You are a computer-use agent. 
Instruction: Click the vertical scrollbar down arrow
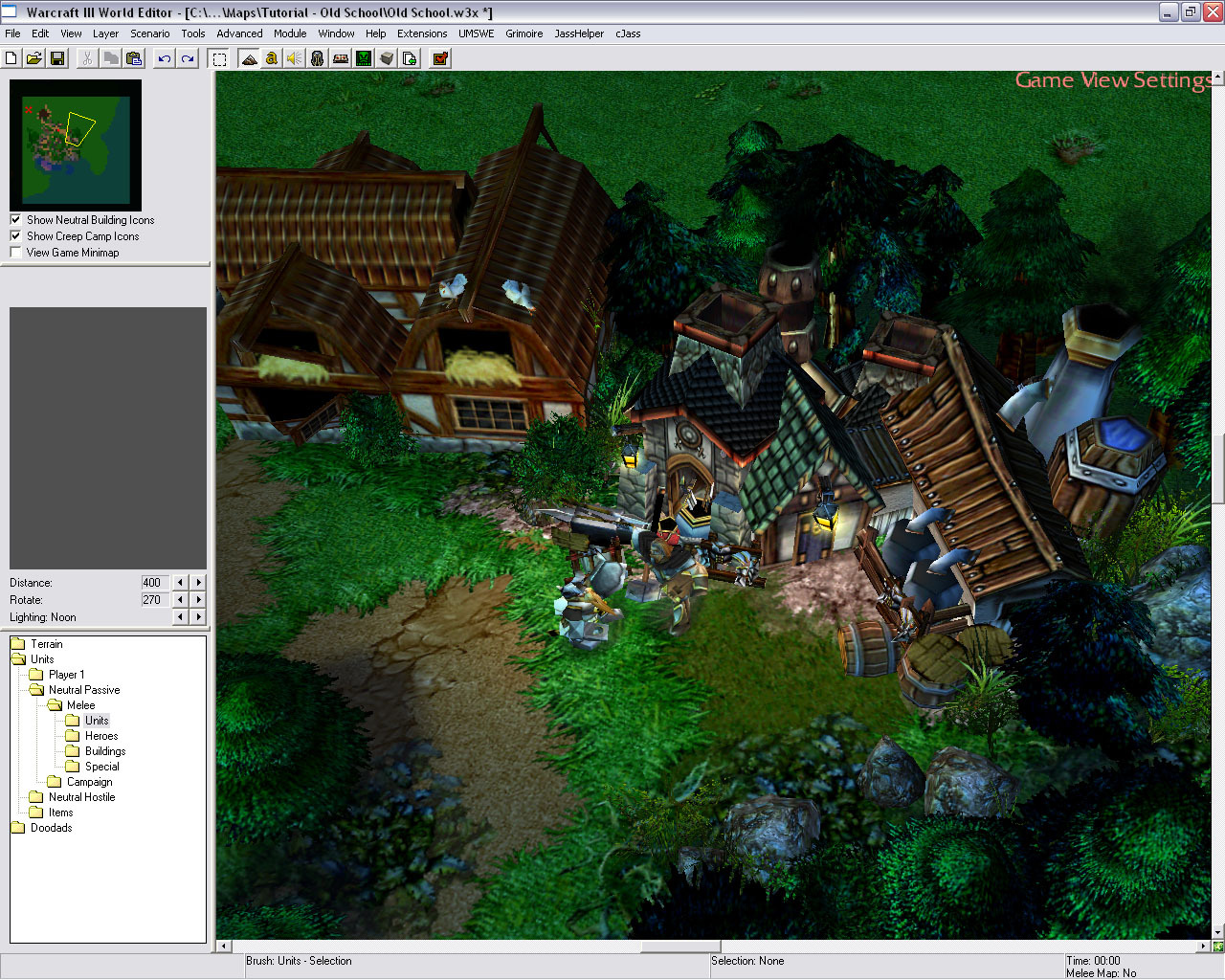(x=1217, y=932)
